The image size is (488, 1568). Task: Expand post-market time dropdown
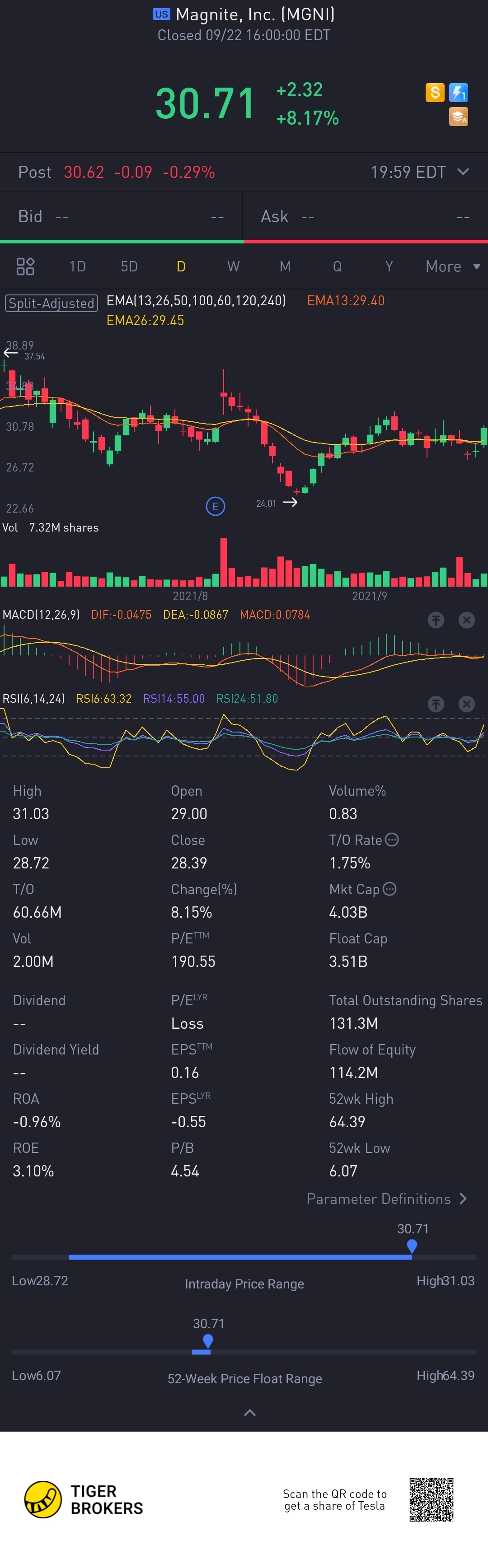pos(463,172)
